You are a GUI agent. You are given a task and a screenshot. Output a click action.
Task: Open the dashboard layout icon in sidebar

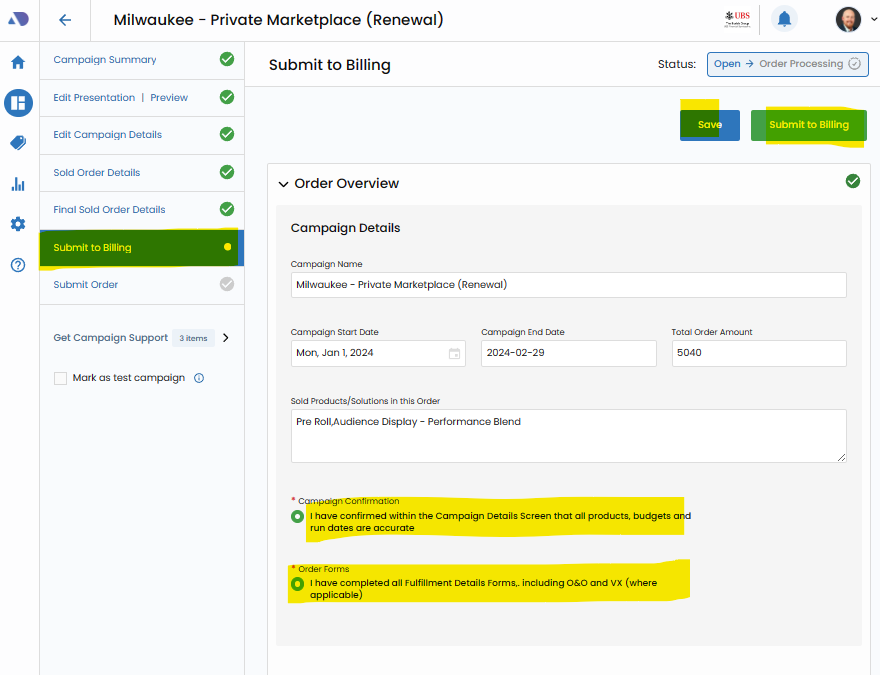[18, 102]
